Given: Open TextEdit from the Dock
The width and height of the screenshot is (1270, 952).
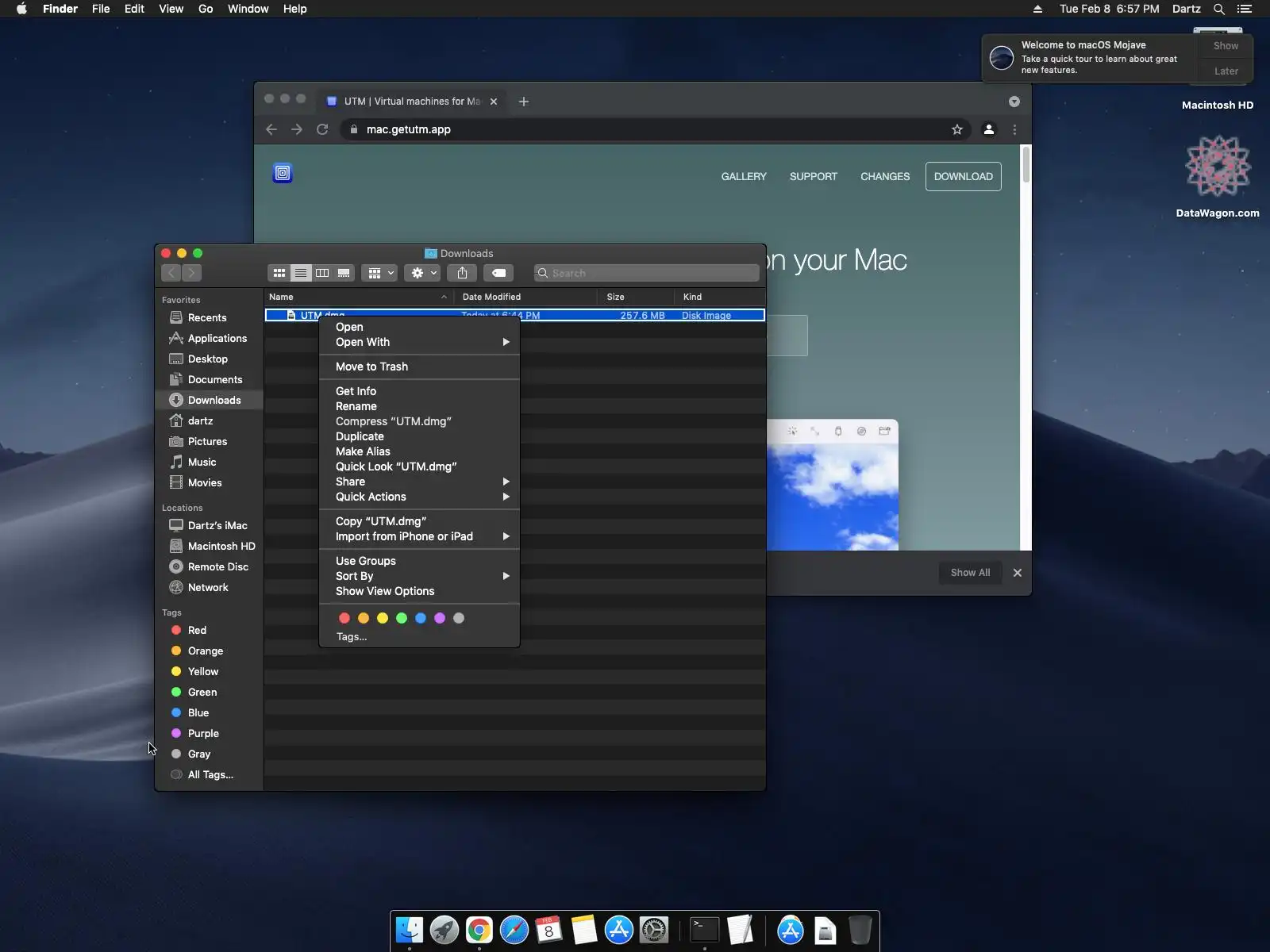Looking at the screenshot, I should [739, 930].
